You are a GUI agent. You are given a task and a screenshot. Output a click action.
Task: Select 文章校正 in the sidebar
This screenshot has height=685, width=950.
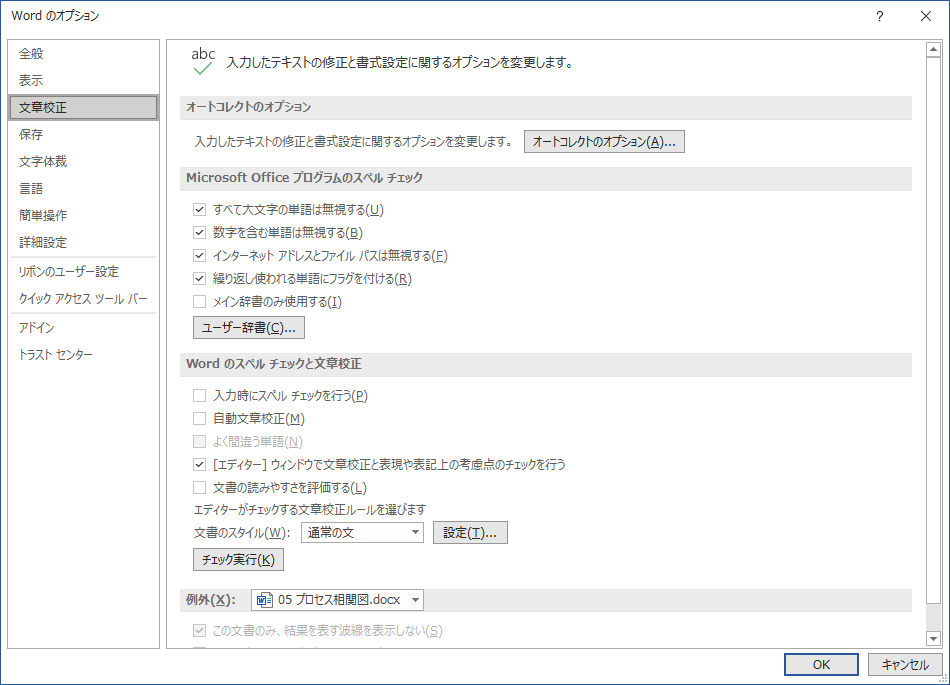84,107
